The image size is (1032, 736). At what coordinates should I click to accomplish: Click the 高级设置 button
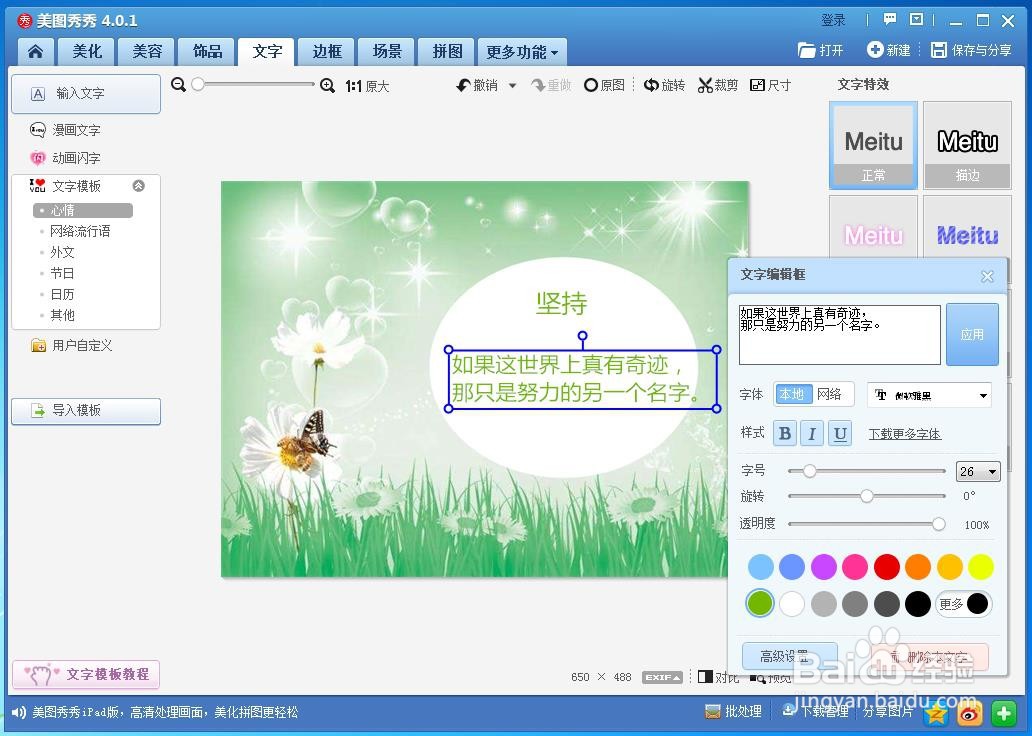tap(789, 656)
